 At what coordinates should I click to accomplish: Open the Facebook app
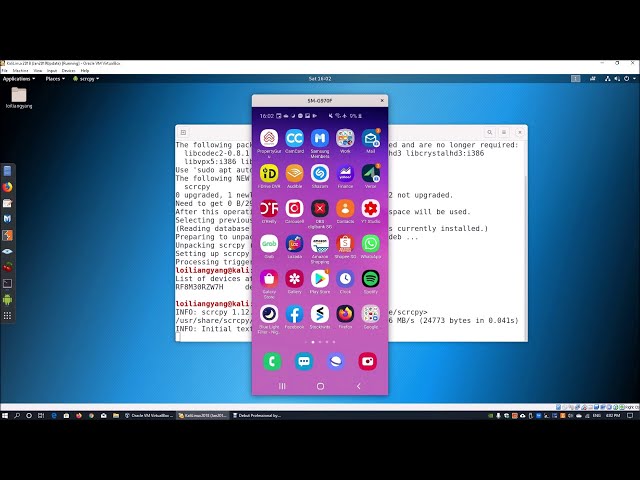(294, 314)
